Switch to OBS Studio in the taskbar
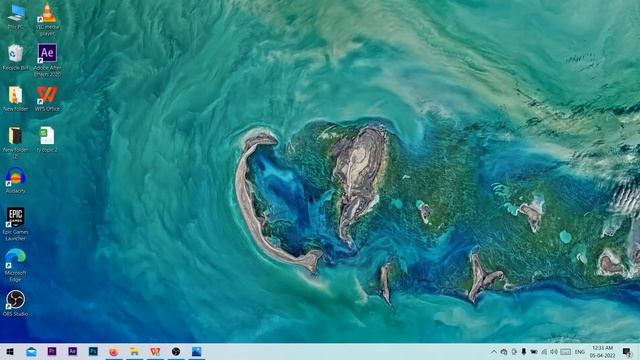The height and width of the screenshot is (360, 640). [176, 351]
